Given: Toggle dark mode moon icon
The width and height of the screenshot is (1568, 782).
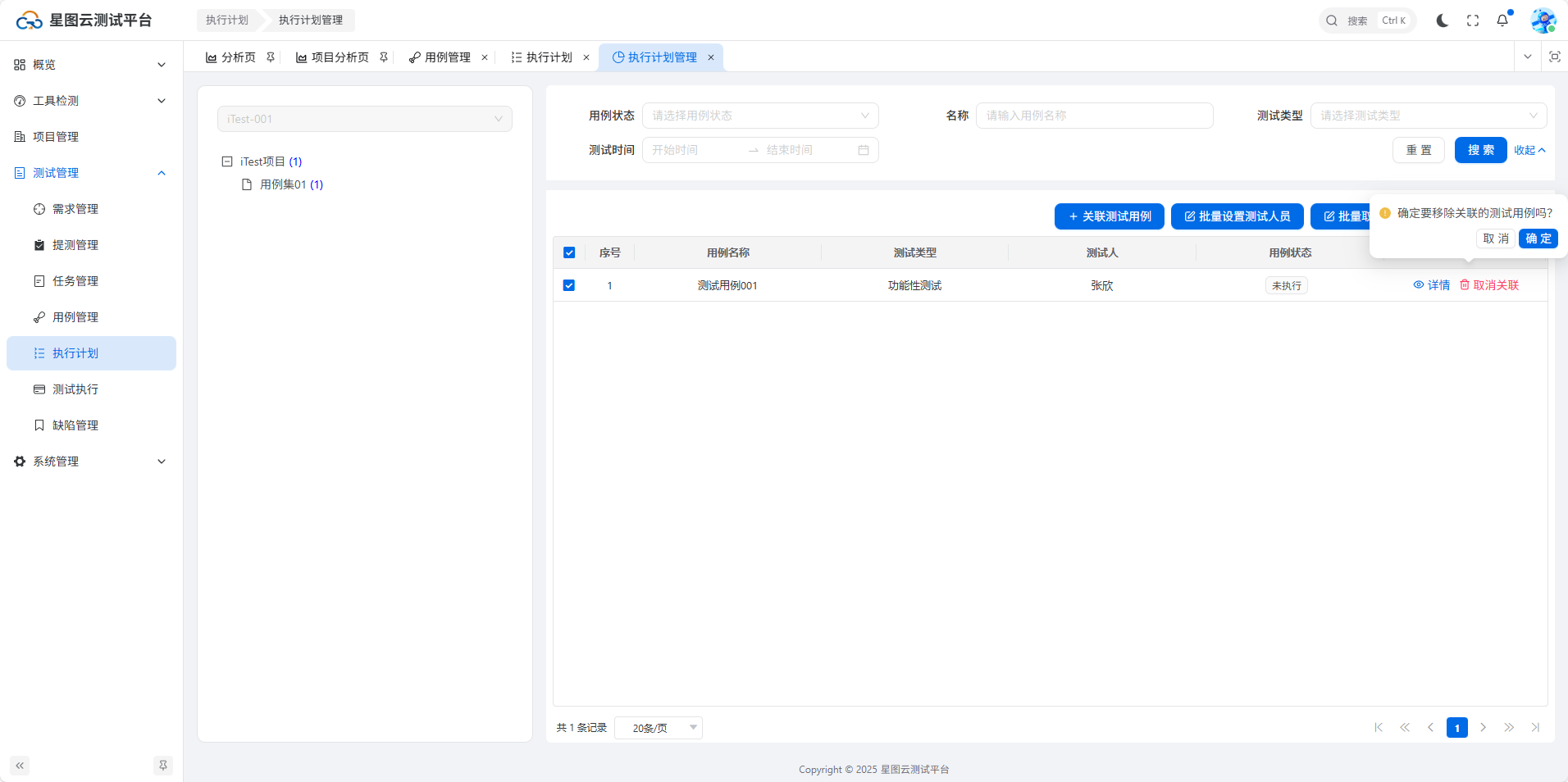Looking at the screenshot, I should point(1442,20).
